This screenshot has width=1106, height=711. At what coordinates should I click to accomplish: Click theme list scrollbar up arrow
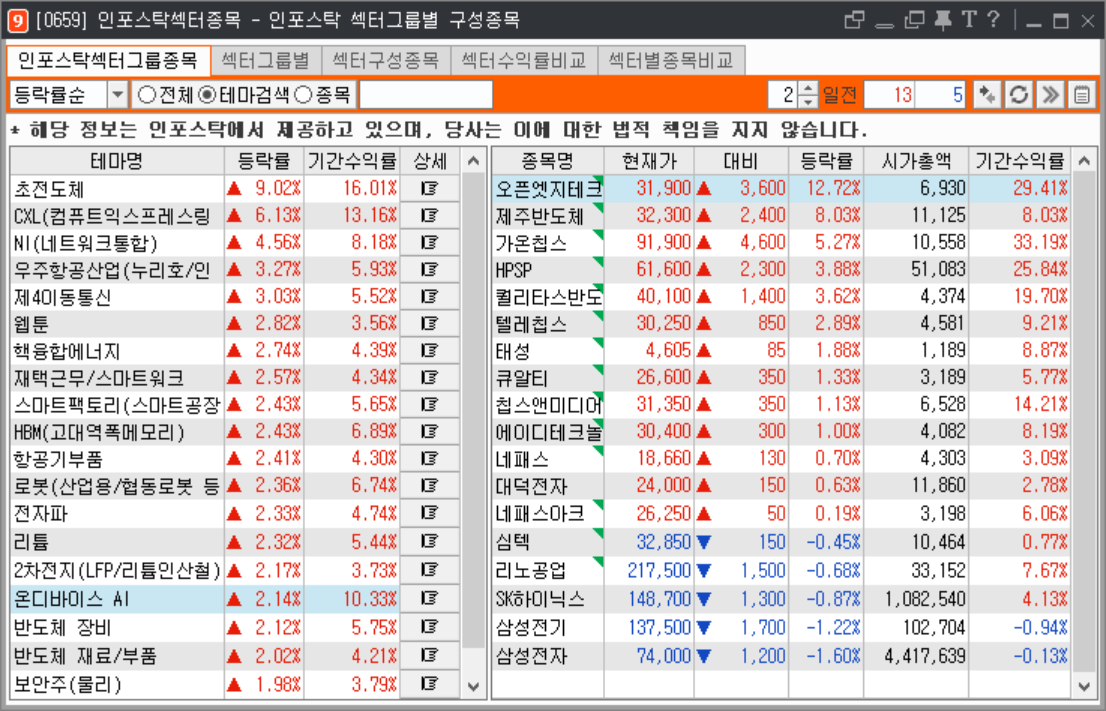[x=473, y=161]
